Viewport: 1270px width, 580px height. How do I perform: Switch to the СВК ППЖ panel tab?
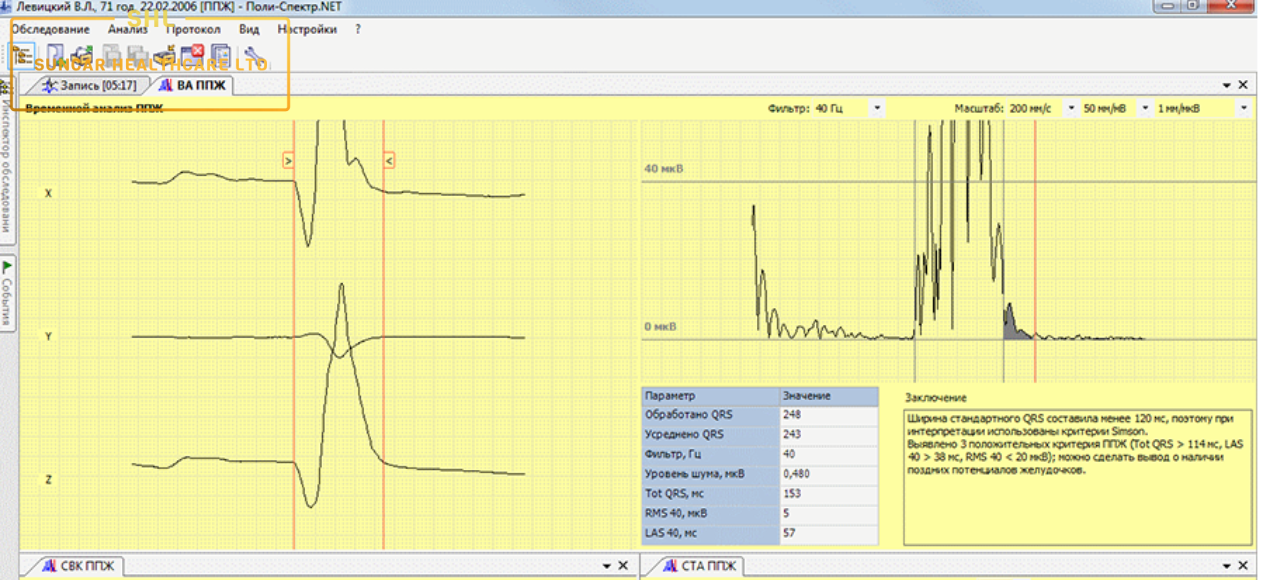pyautogui.click(x=79, y=567)
